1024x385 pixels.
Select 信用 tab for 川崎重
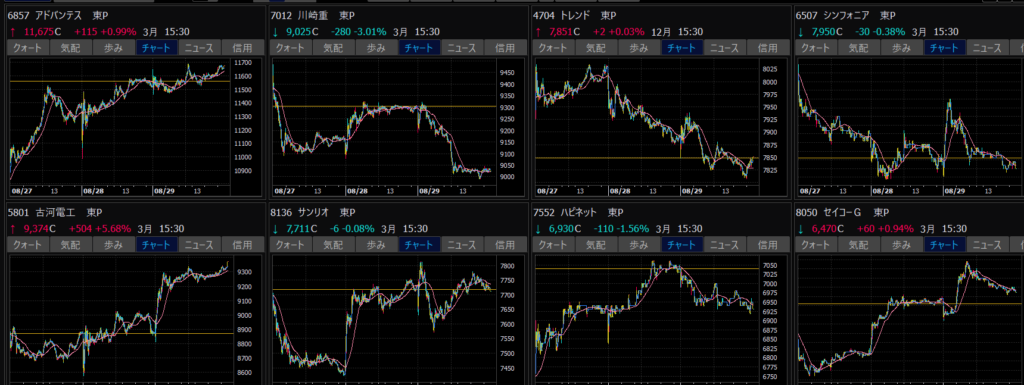click(505, 48)
